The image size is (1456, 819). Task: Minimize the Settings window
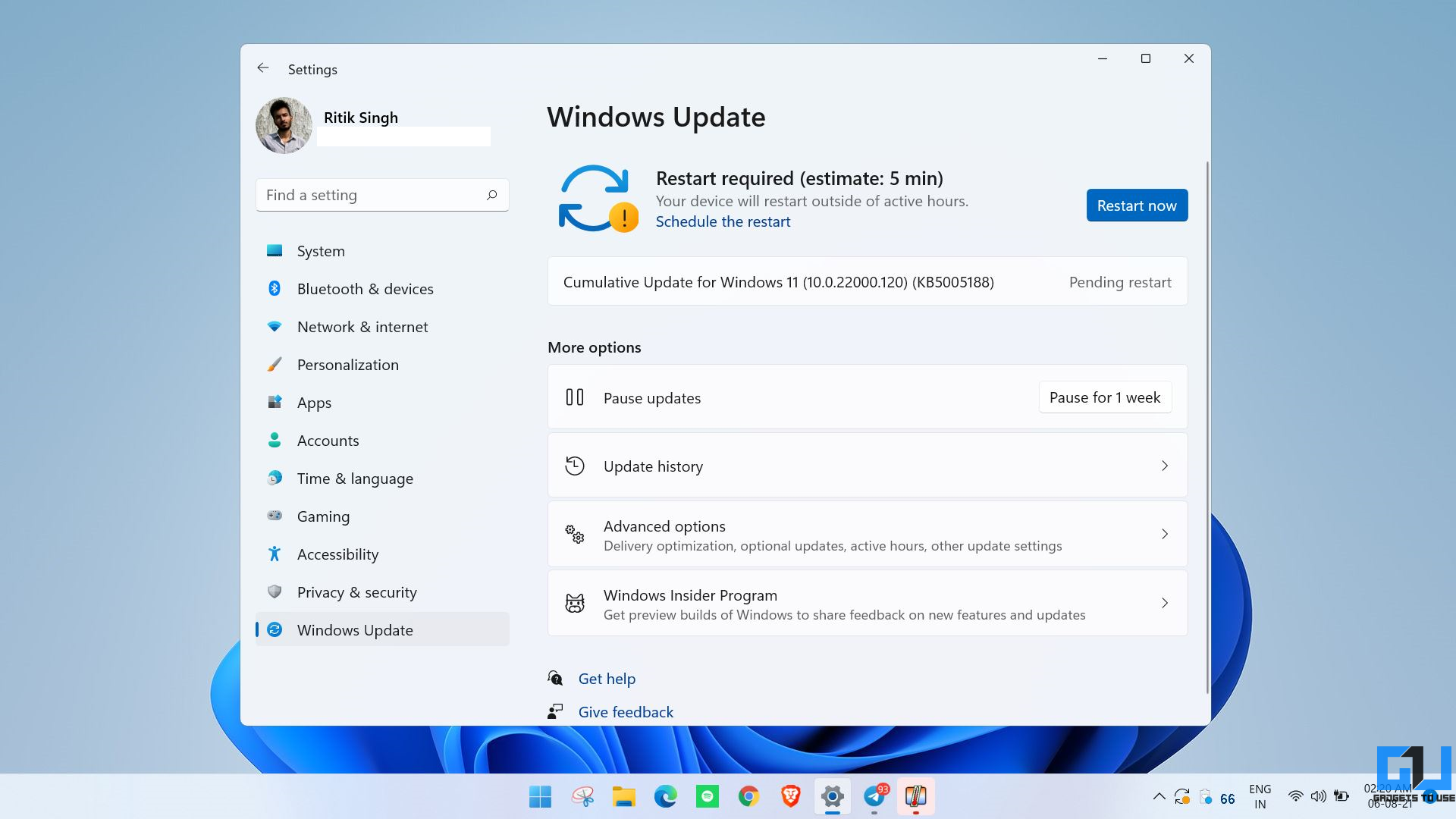point(1103,58)
